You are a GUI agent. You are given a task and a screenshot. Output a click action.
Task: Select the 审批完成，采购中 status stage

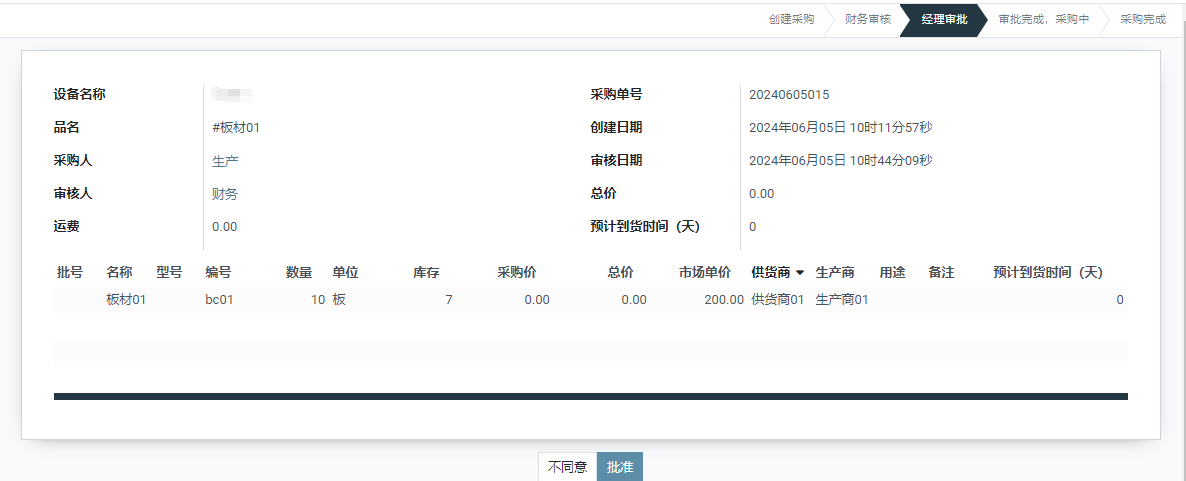point(1043,19)
